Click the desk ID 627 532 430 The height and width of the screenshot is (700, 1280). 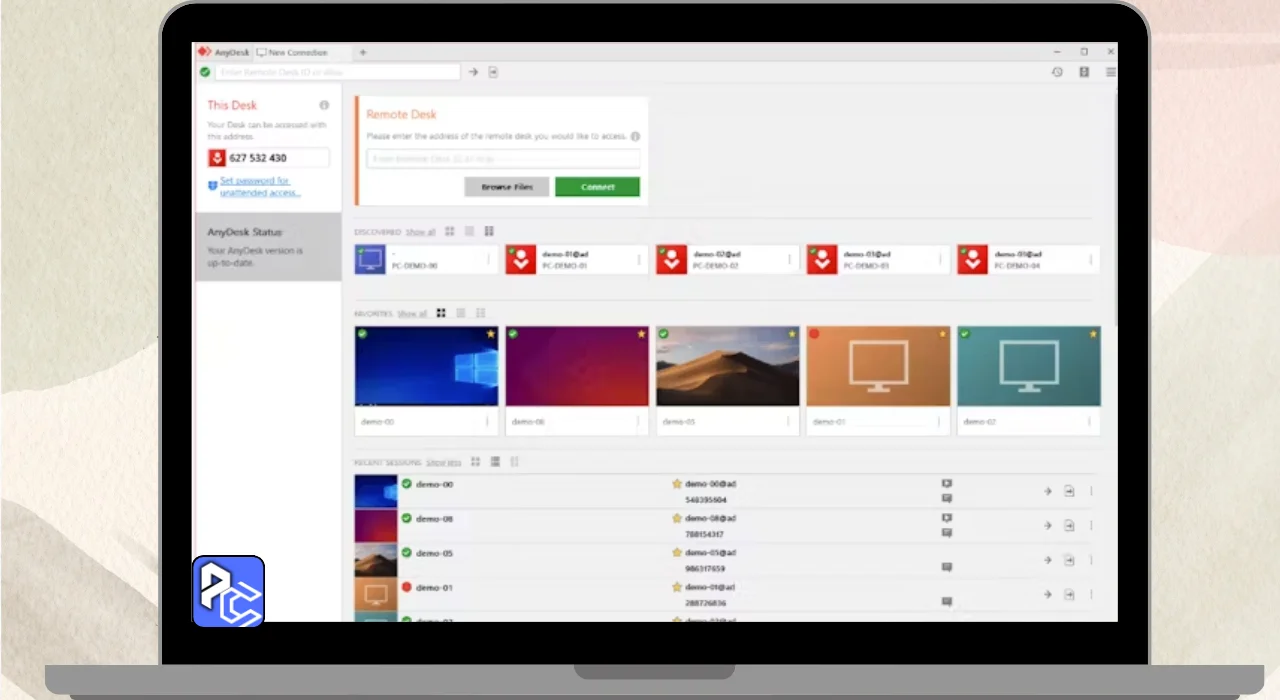tap(258, 158)
